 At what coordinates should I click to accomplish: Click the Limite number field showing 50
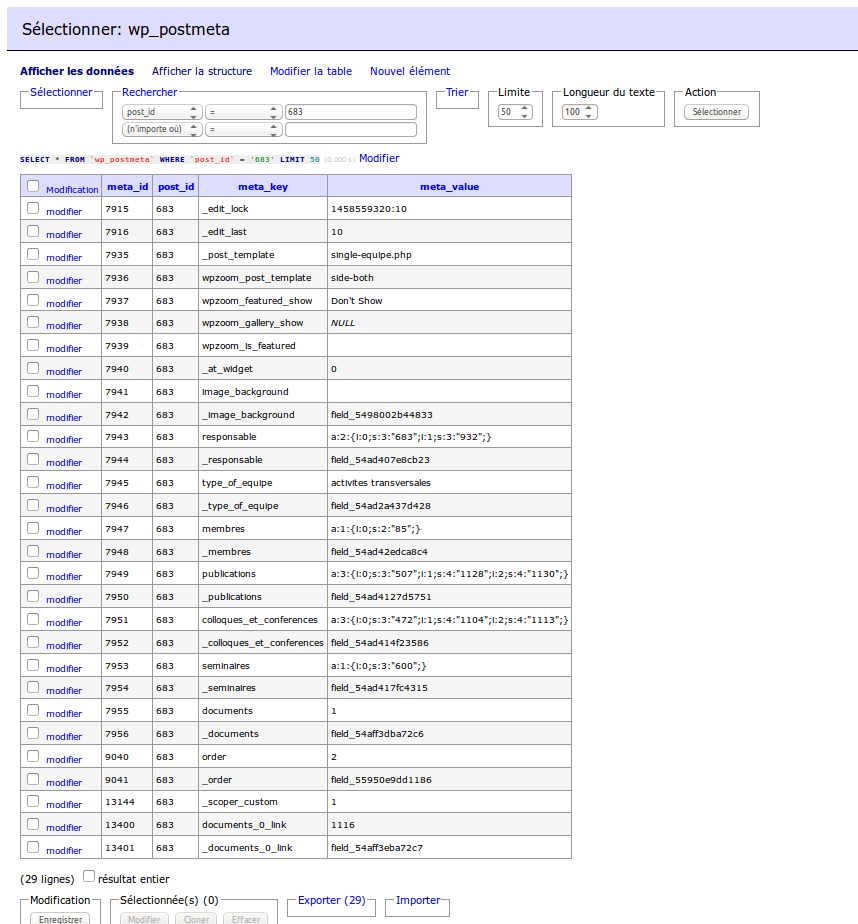click(515, 112)
